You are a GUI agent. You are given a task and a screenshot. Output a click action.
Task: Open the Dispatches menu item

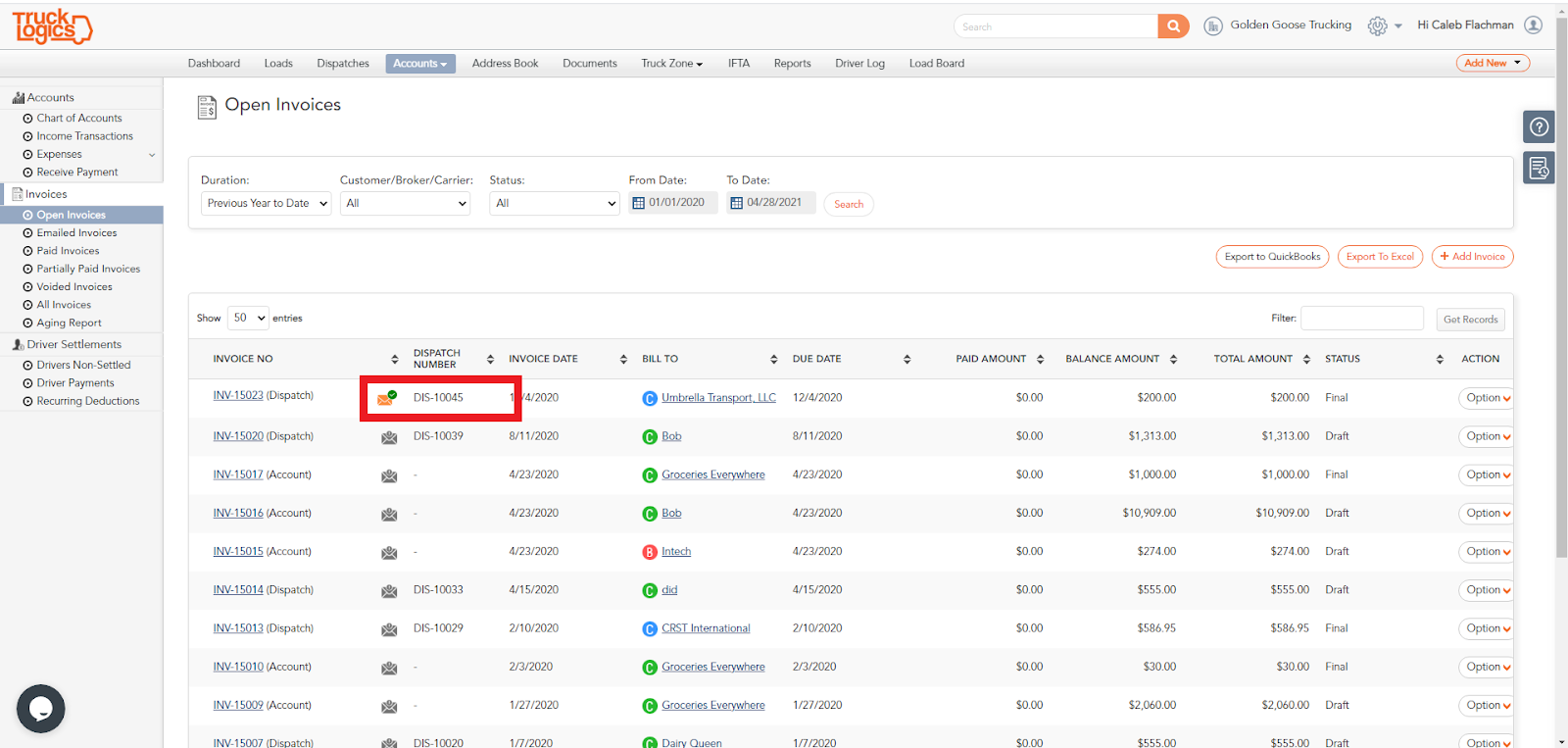click(x=343, y=64)
